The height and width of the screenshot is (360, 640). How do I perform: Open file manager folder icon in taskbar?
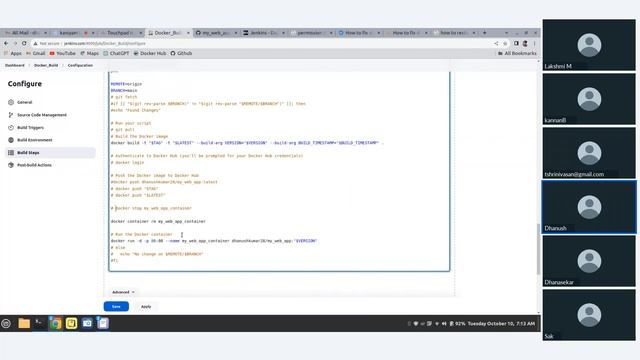tap(24, 324)
